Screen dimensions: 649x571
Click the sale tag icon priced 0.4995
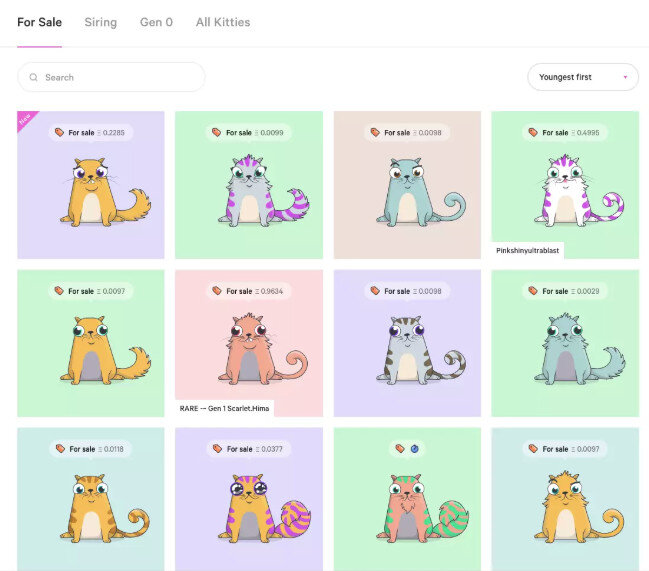coord(533,132)
